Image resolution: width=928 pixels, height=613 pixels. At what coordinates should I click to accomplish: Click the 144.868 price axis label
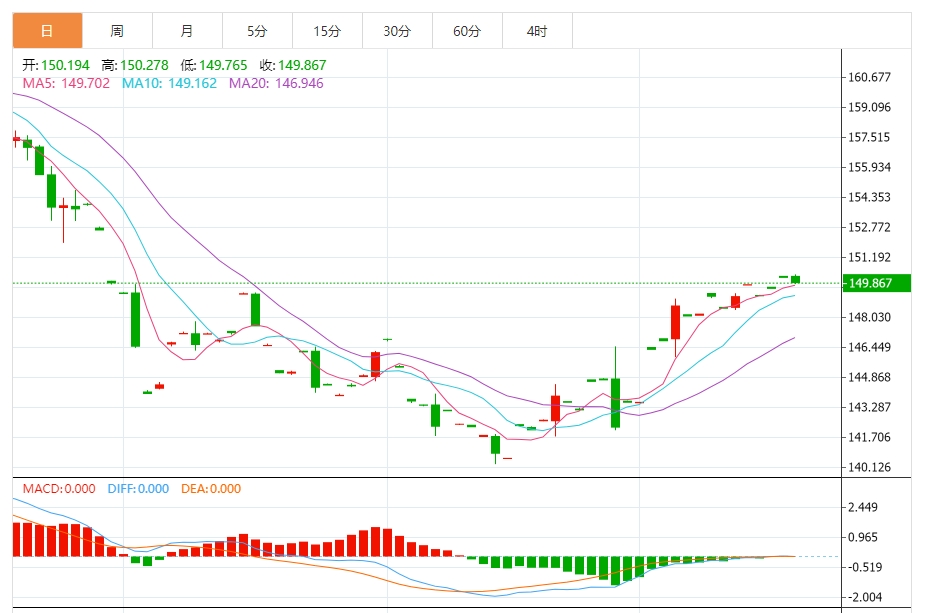pyautogui.click(x=869, y=377)
